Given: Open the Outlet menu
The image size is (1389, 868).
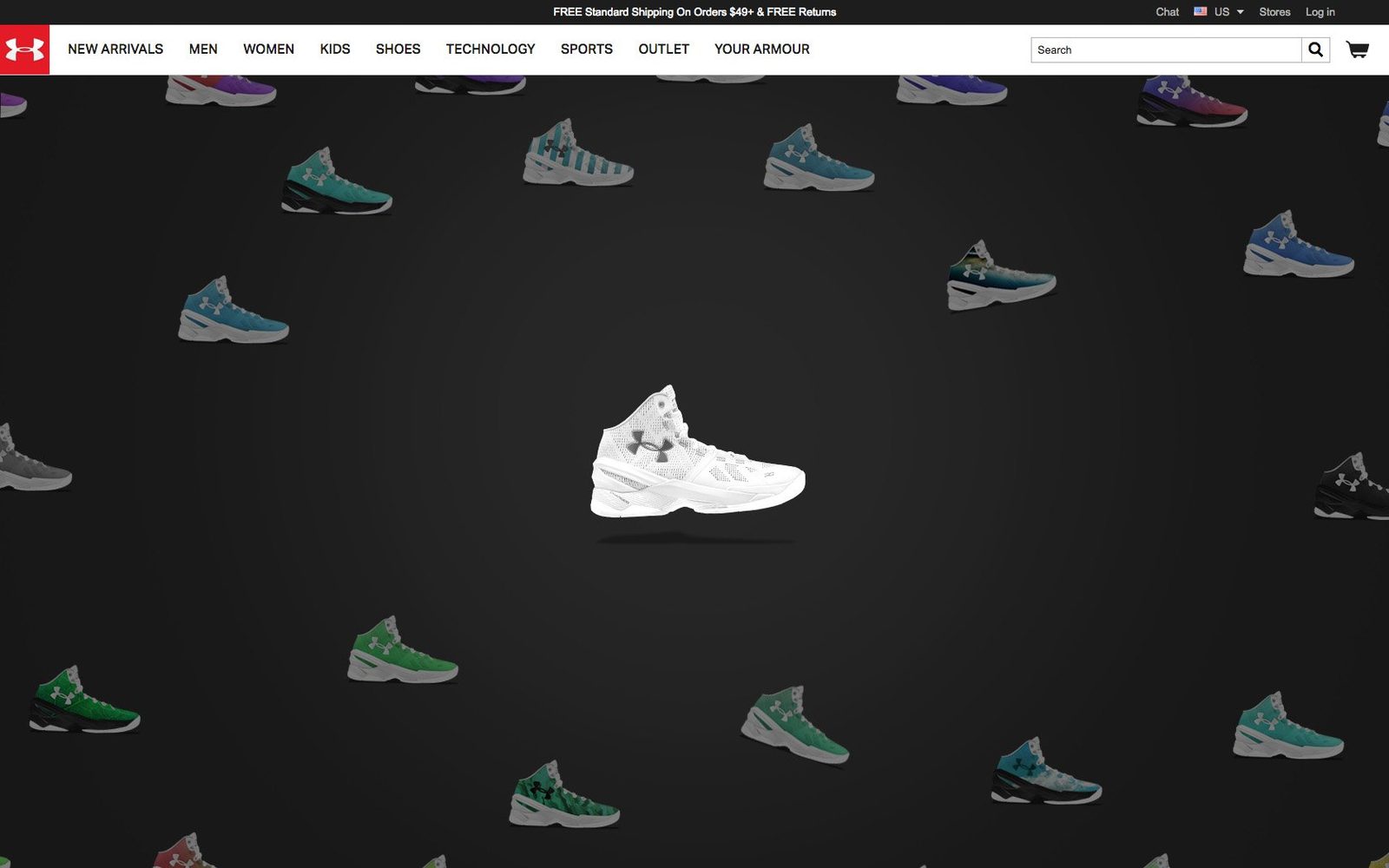Looking at the screenshot, I should pyautogui.click(x=664, y=49).
